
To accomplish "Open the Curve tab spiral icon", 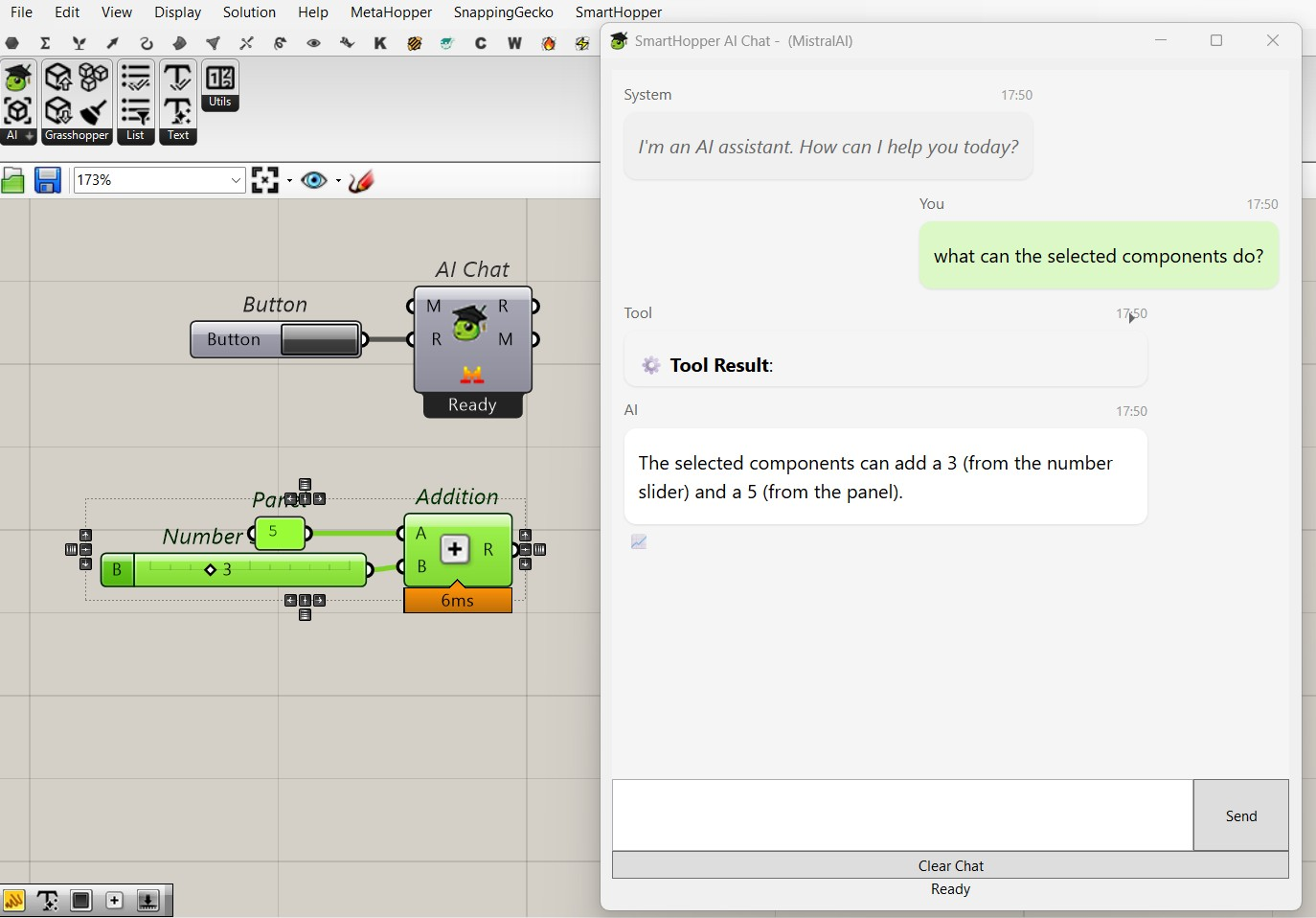I will (x=146, y=43).
